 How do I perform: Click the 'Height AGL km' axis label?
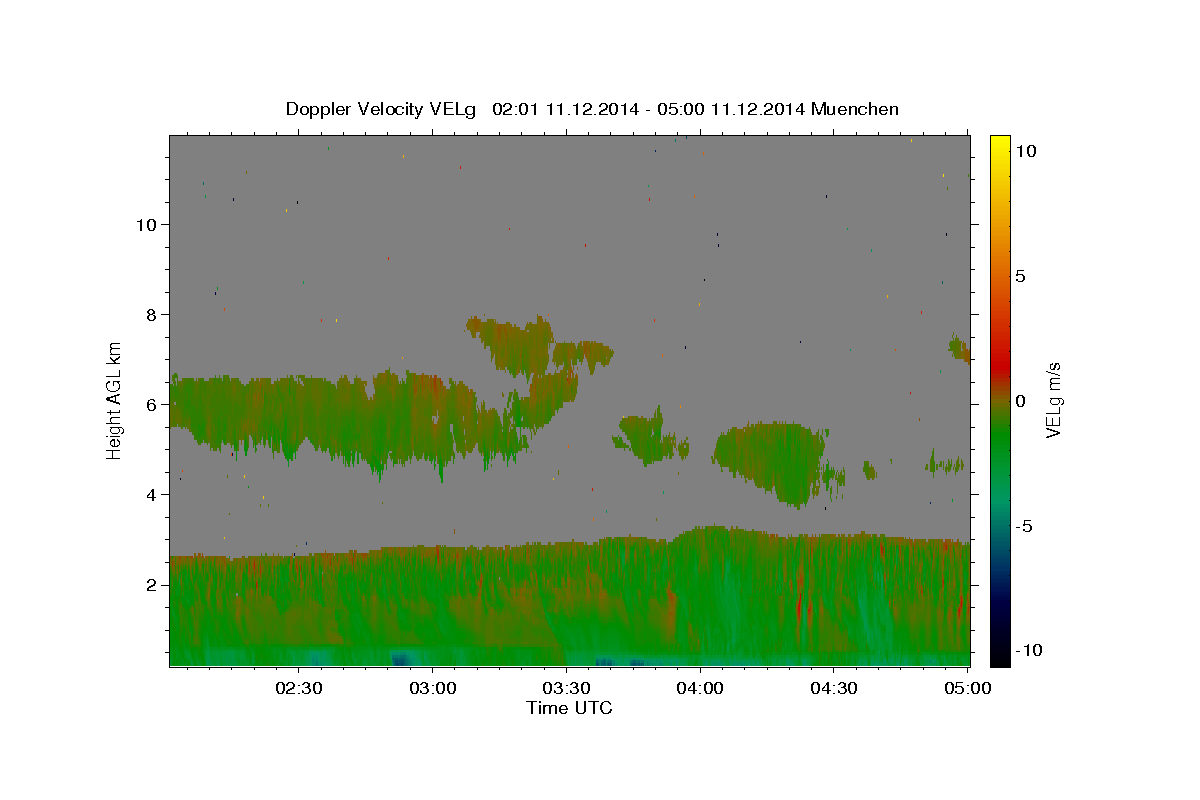[115, 400]
